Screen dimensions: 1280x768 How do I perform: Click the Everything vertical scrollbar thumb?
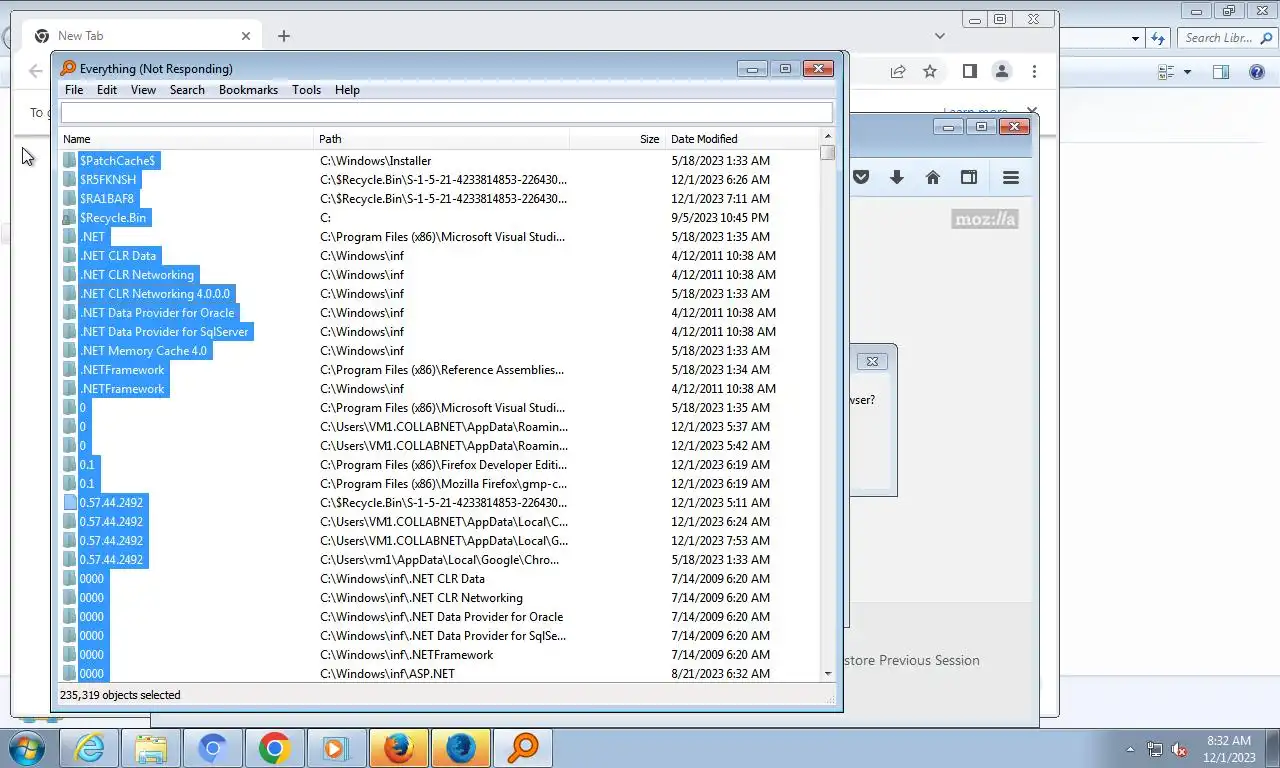pyautogui.click(x=827, y=153)
